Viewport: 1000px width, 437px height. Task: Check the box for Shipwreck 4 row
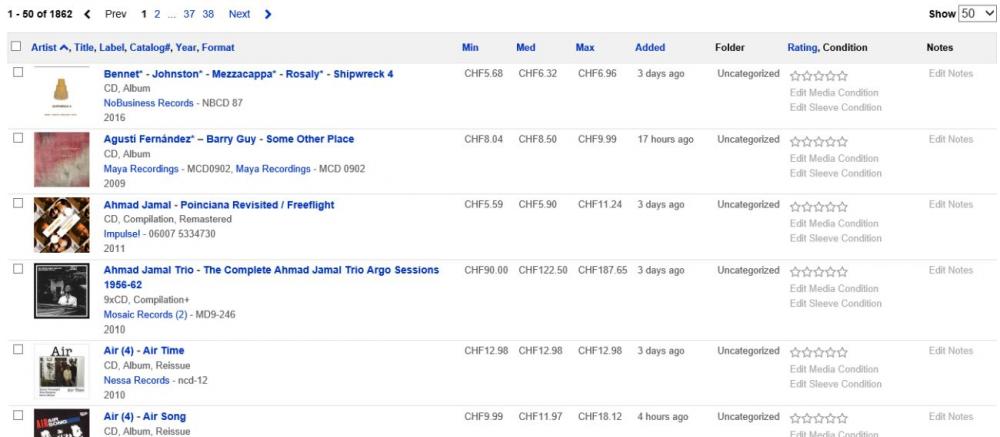15,73
